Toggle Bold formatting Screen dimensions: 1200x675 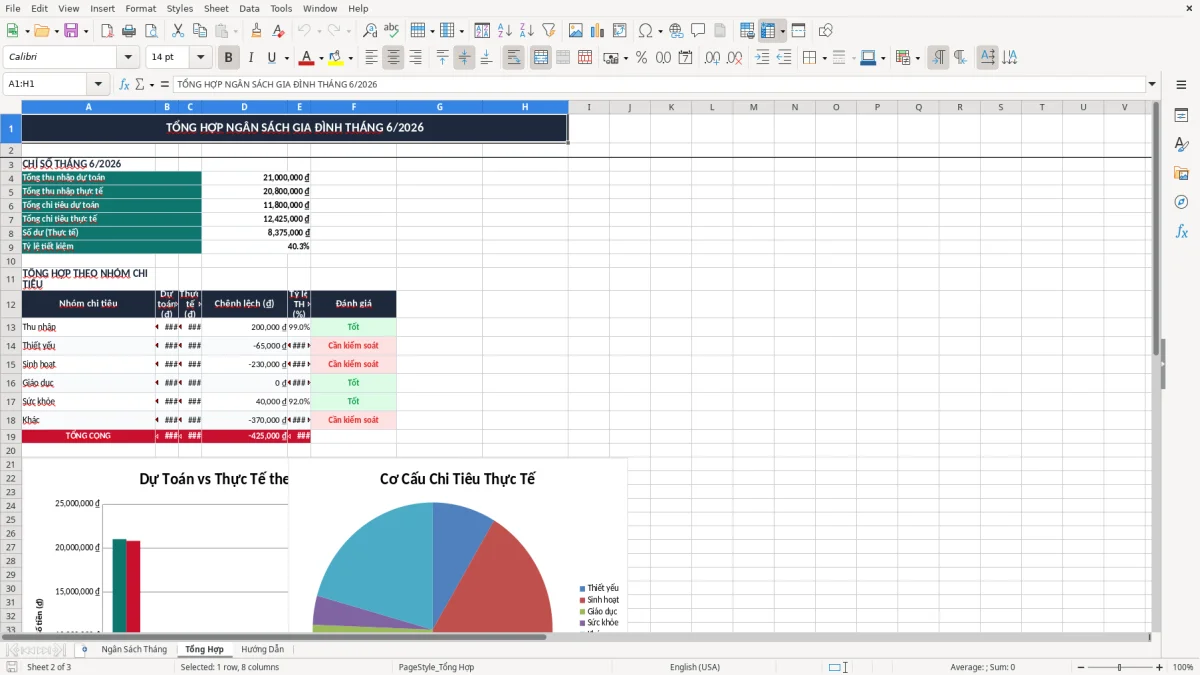coord(228,58)
